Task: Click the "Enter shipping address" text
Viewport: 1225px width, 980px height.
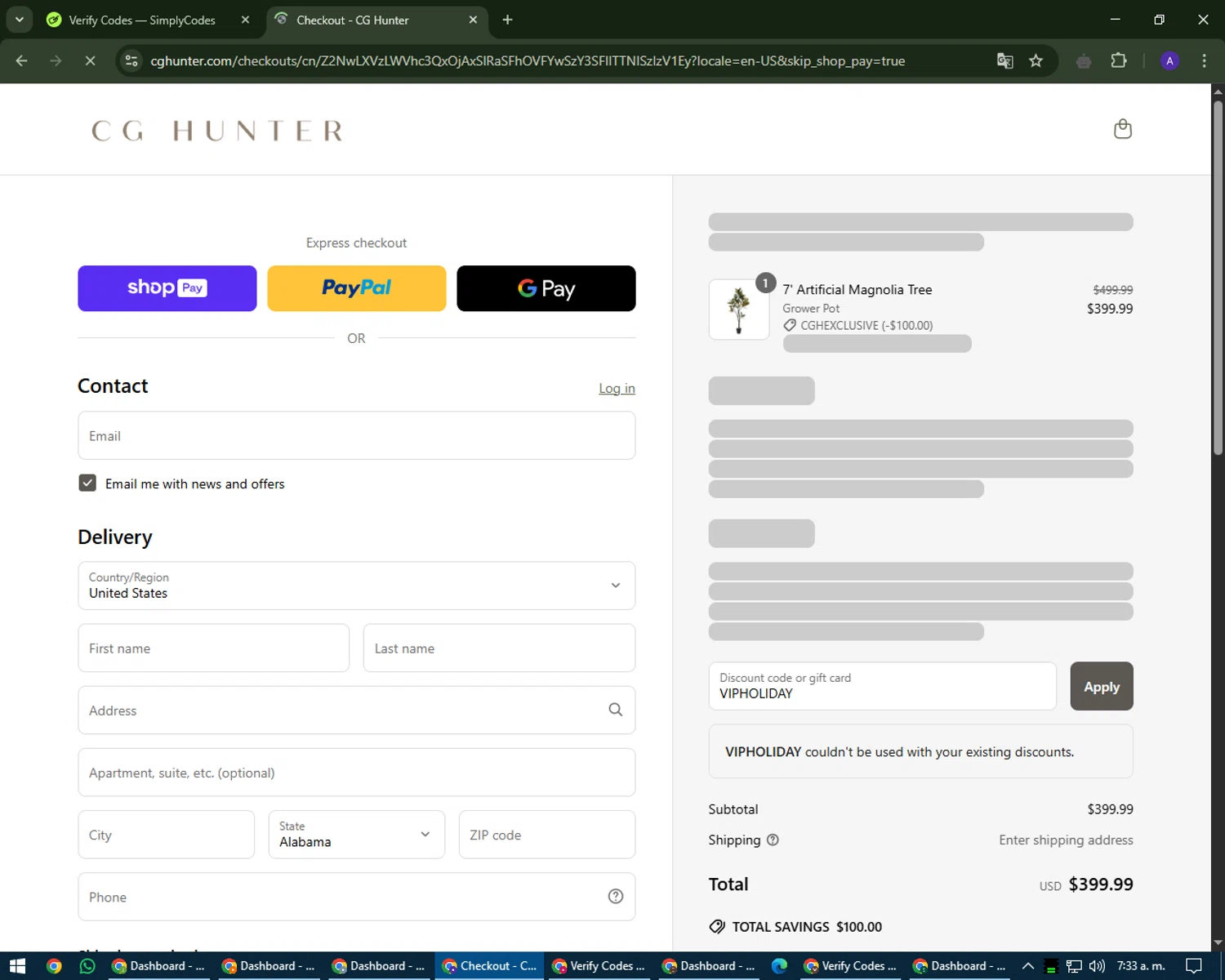Action: pos(1066,840)
